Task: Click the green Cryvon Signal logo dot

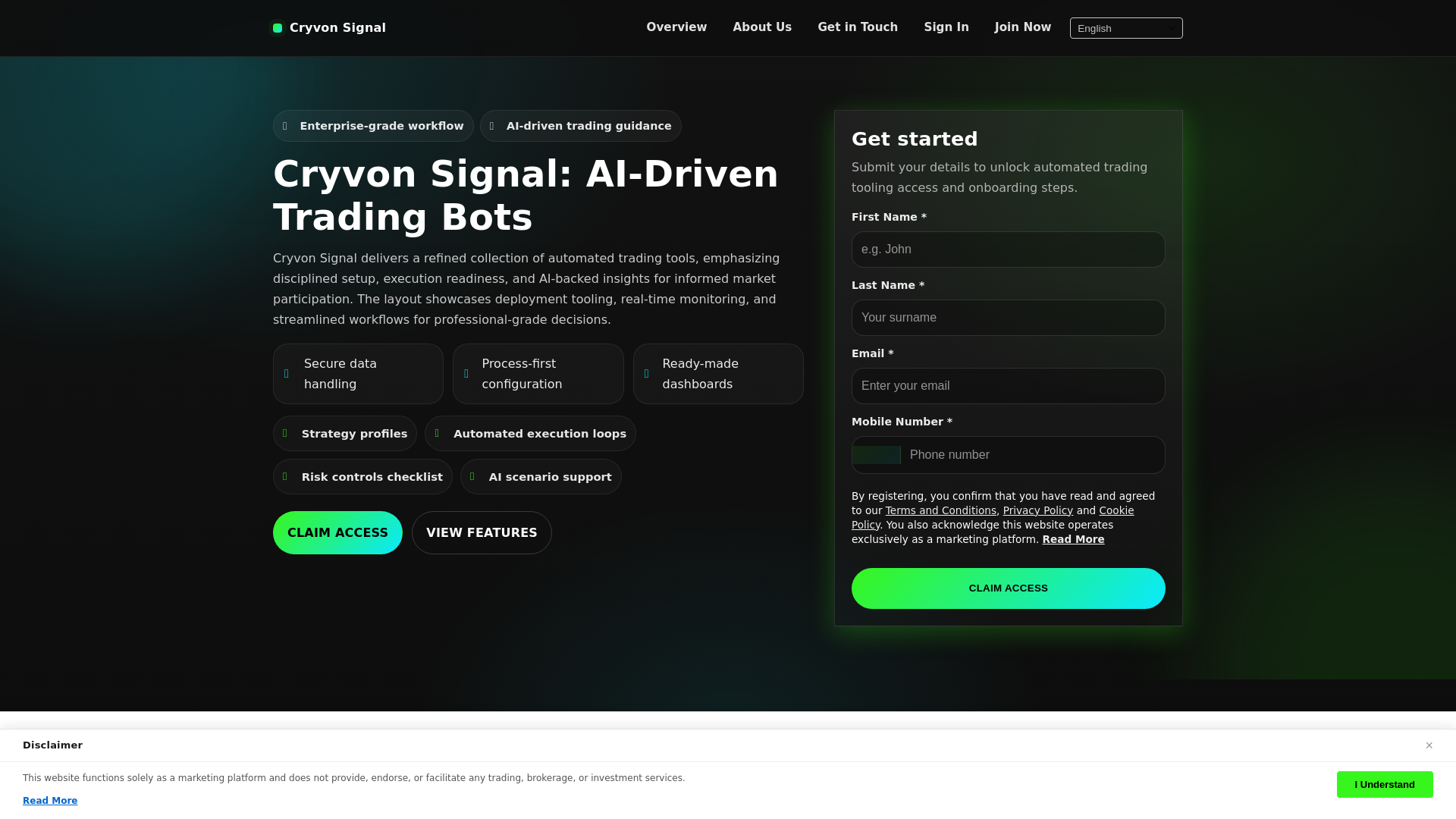Action: [x=278, y=28]
